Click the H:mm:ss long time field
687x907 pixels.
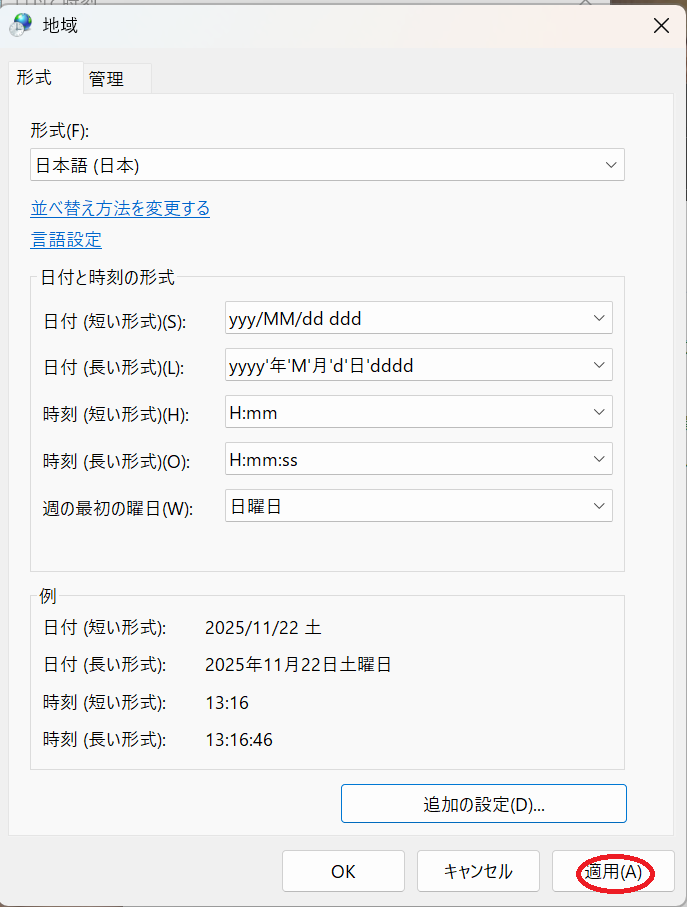(x=400, y=459)
